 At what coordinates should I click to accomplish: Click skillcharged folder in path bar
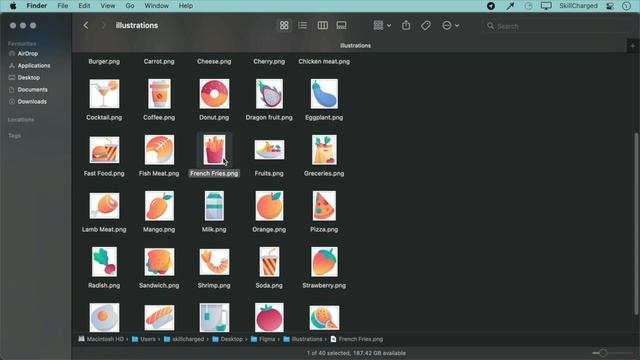[184, 339]
